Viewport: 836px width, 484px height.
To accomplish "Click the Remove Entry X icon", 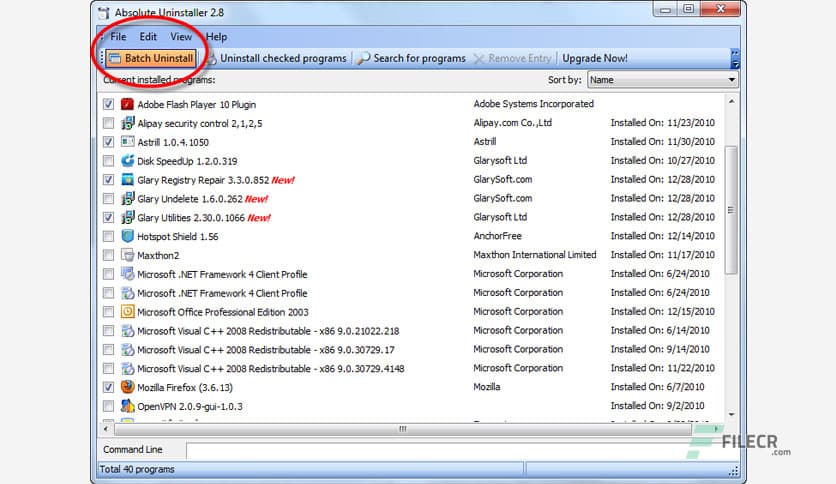I will pyautogui.click(x=479, y=59).
